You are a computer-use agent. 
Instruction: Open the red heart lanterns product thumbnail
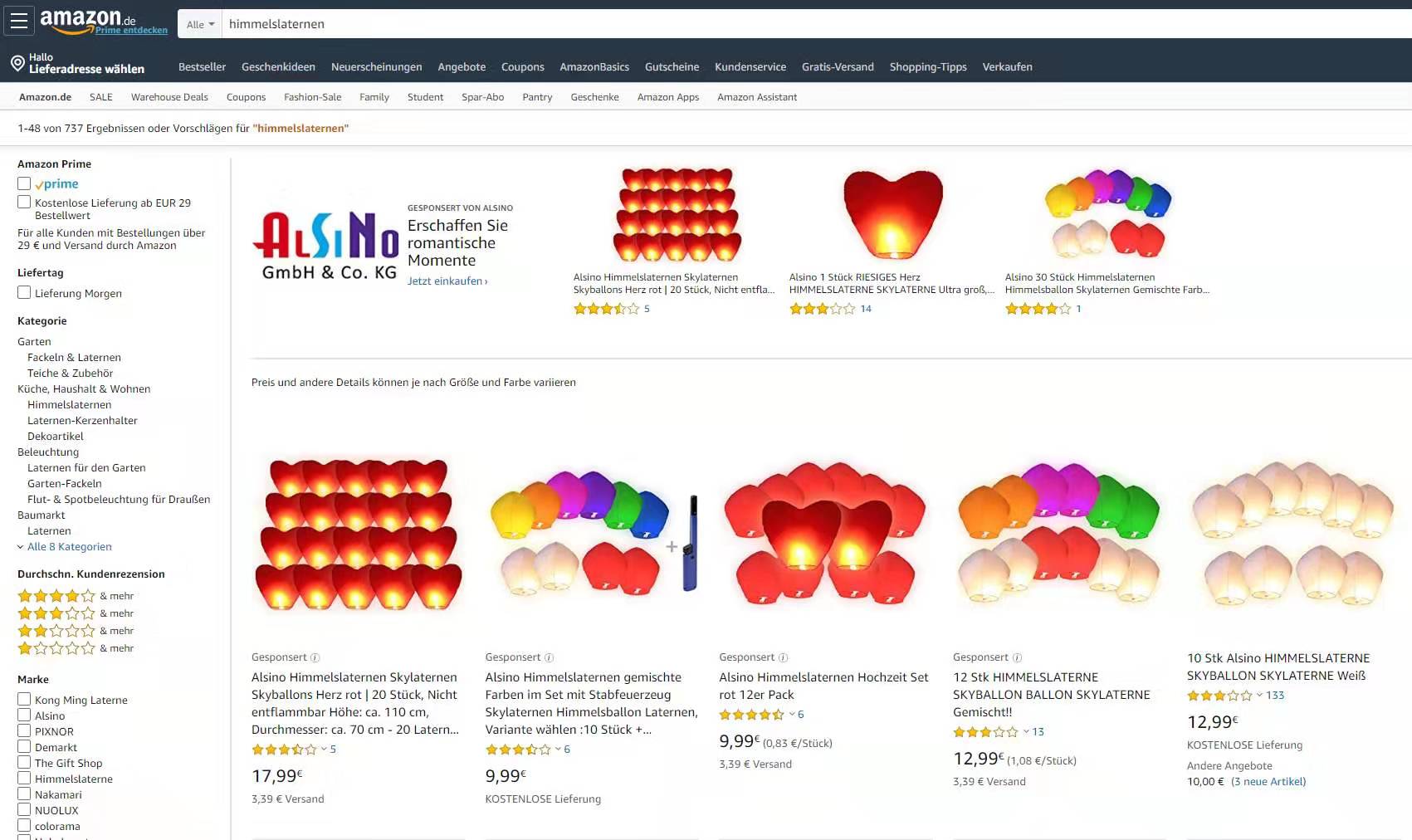click(x=358, y=535)
